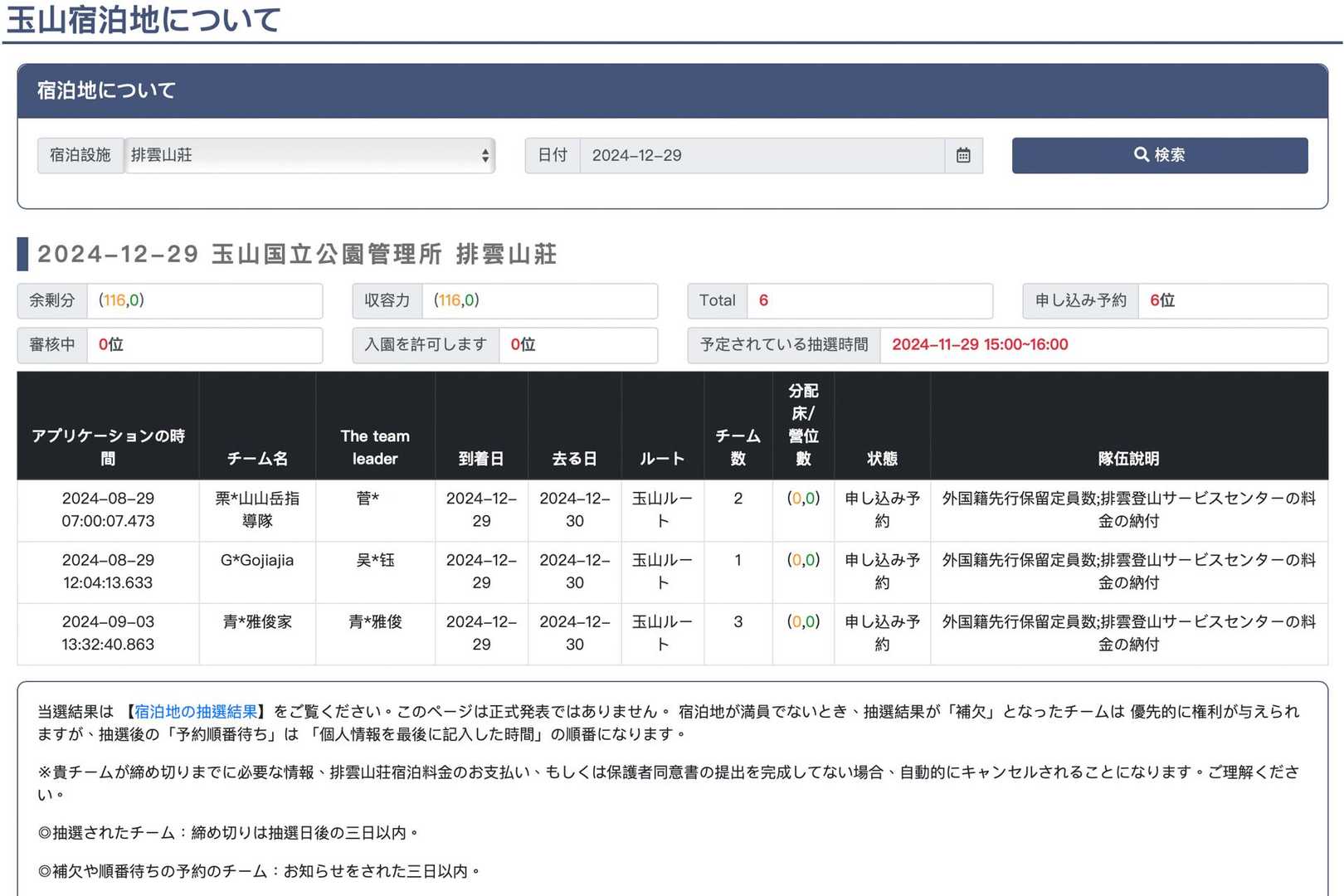The height and width of the screenshot is (896, 1344).
Task: Click the 申し込み予約 value 6位
Action: coord(1162,300)
